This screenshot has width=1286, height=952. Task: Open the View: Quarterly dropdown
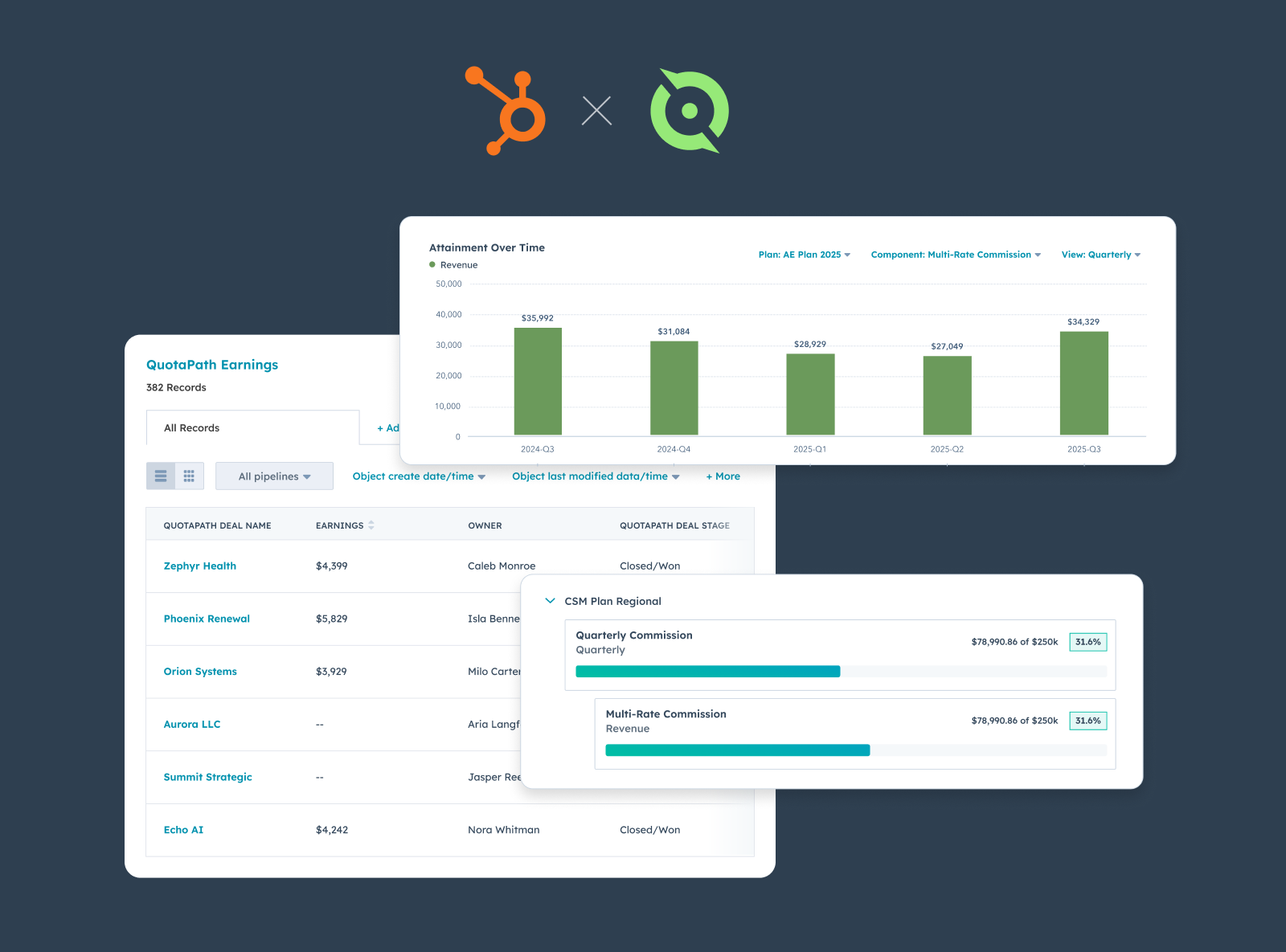[1100, 255]
